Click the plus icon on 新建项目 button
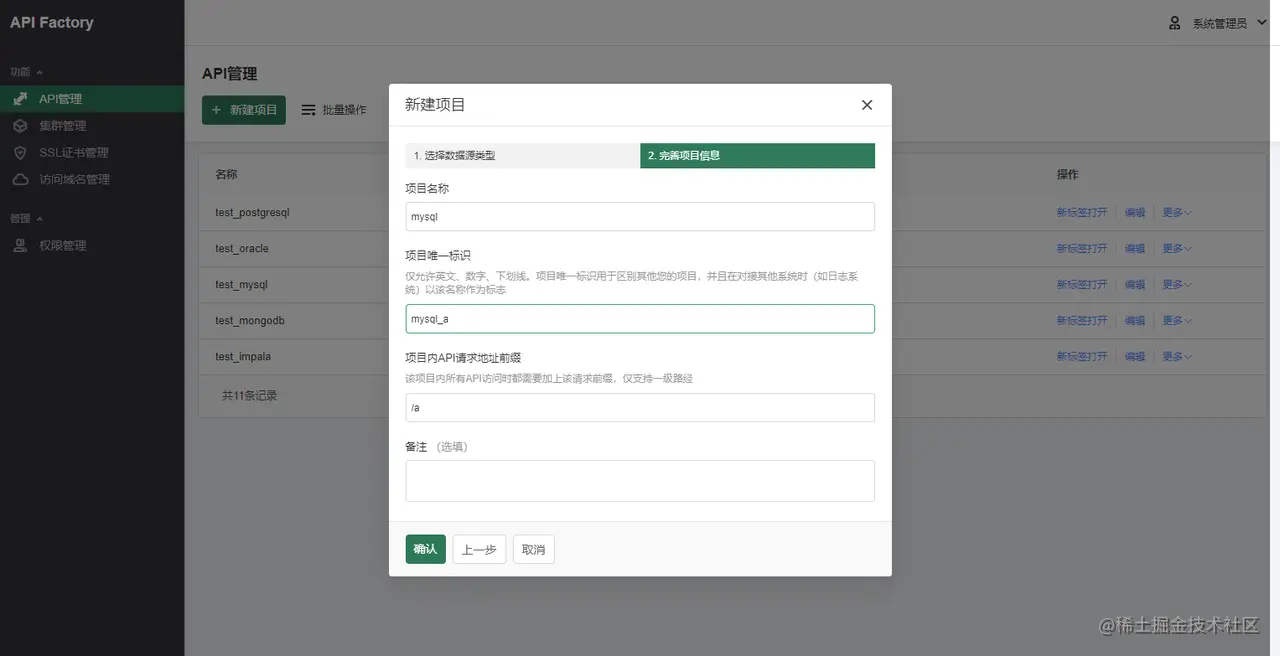This screenshot has height=656, width=1280. point(217,109)
